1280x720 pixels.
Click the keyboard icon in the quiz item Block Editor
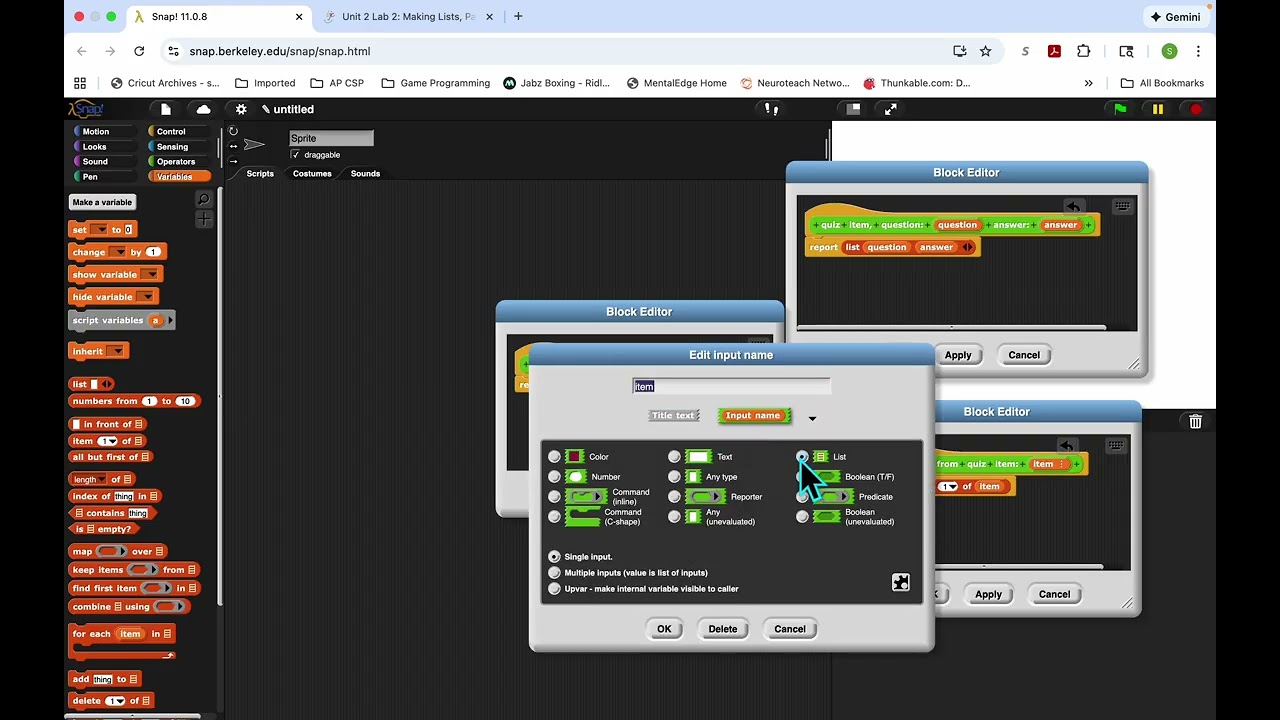[x=1123, y=206]
